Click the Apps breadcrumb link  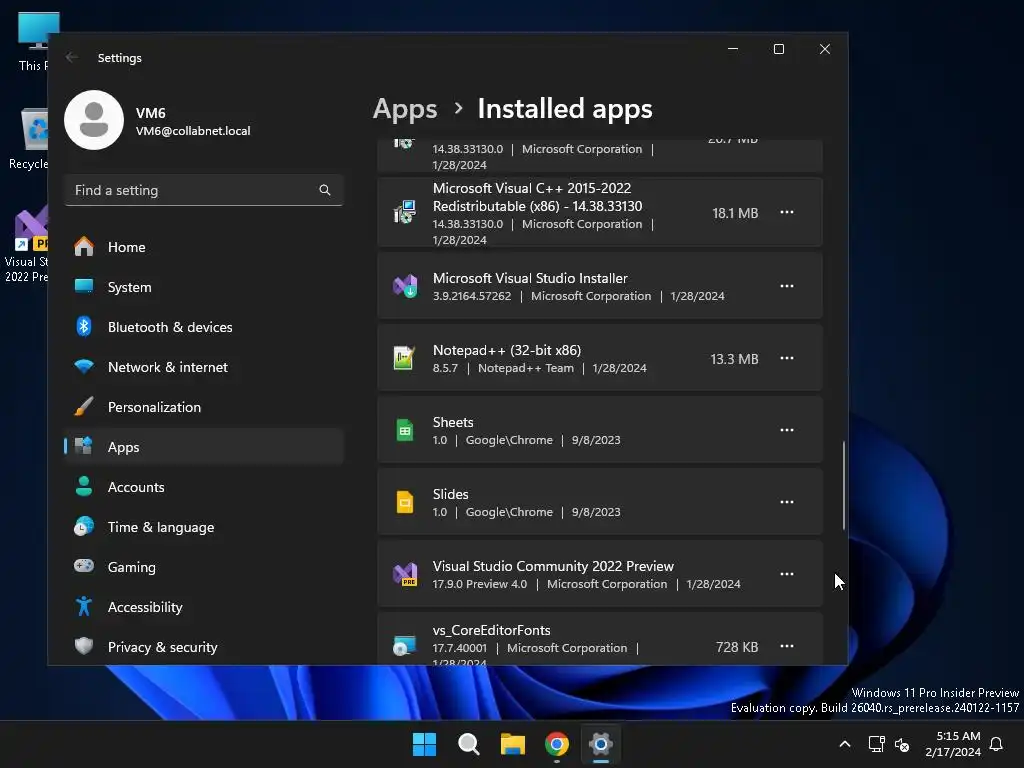tap(405, 109)
